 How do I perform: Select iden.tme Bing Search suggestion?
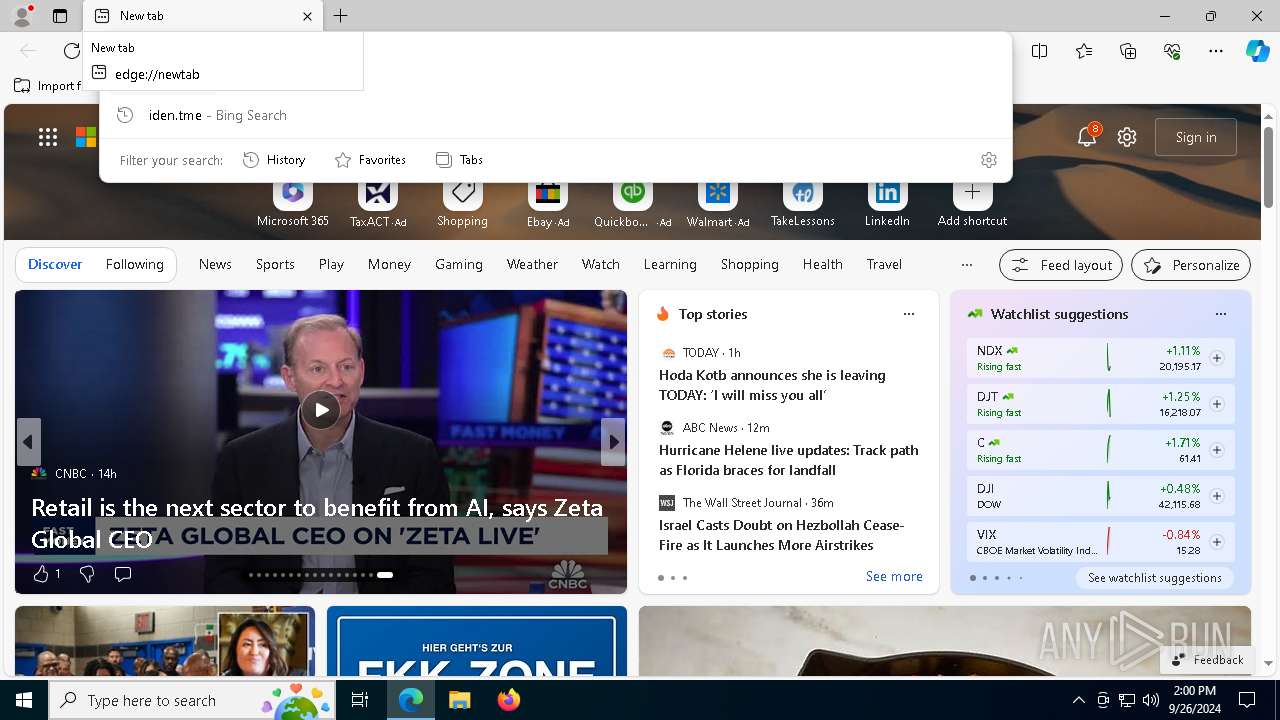pyautogui.click(x=555, y=115)
